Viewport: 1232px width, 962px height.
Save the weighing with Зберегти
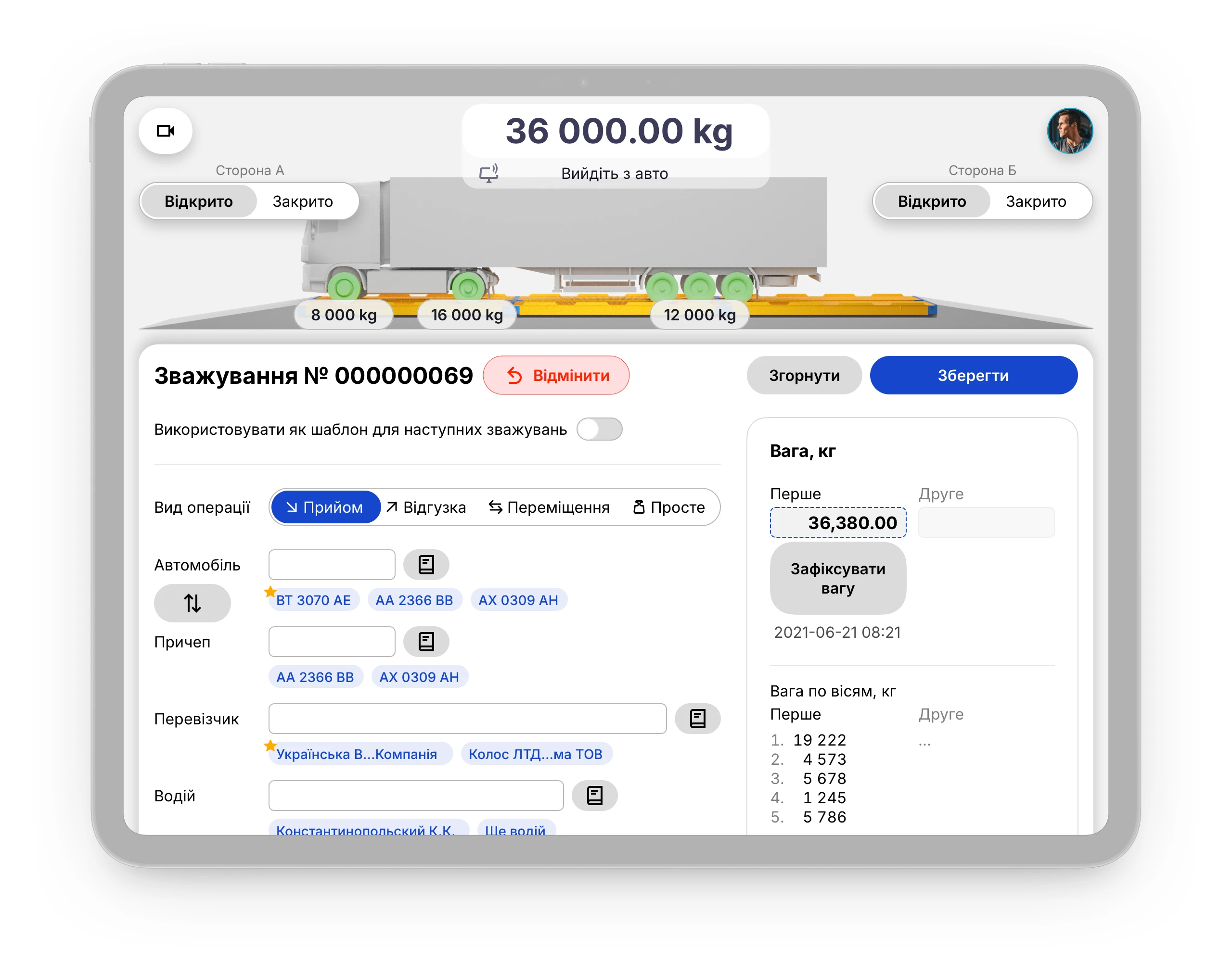973,376
